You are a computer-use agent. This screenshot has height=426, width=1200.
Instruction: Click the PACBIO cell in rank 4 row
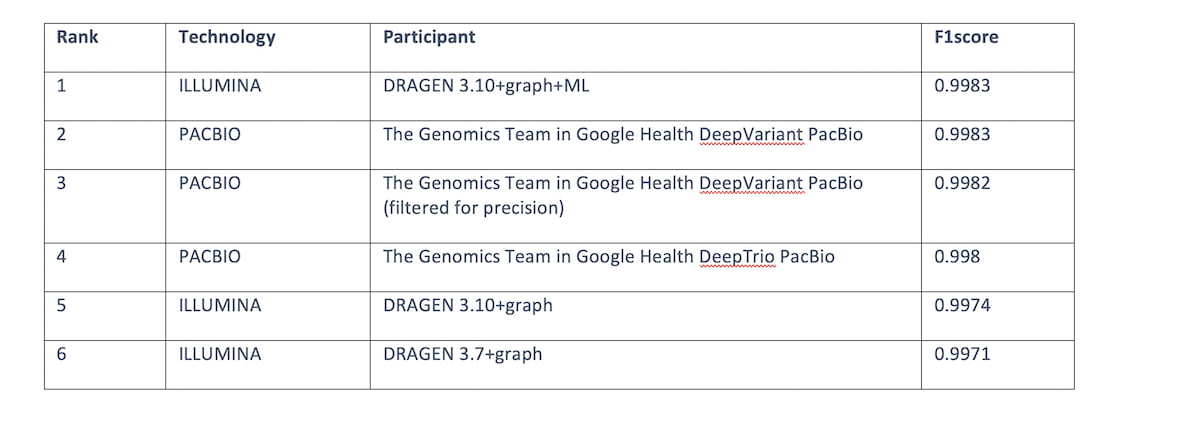tap(209, 257)
